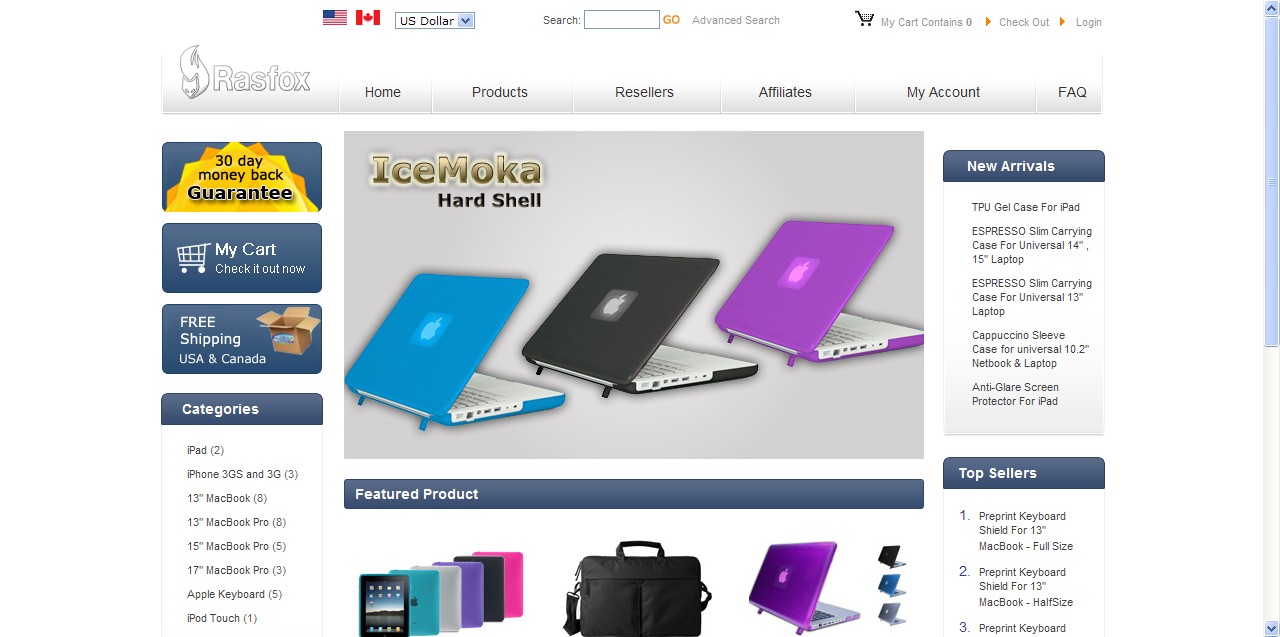The height and width of the screenshot is (637, 1280).
Task: Click the 30 day money back Guarantee banner
Action: click(242, 177)
